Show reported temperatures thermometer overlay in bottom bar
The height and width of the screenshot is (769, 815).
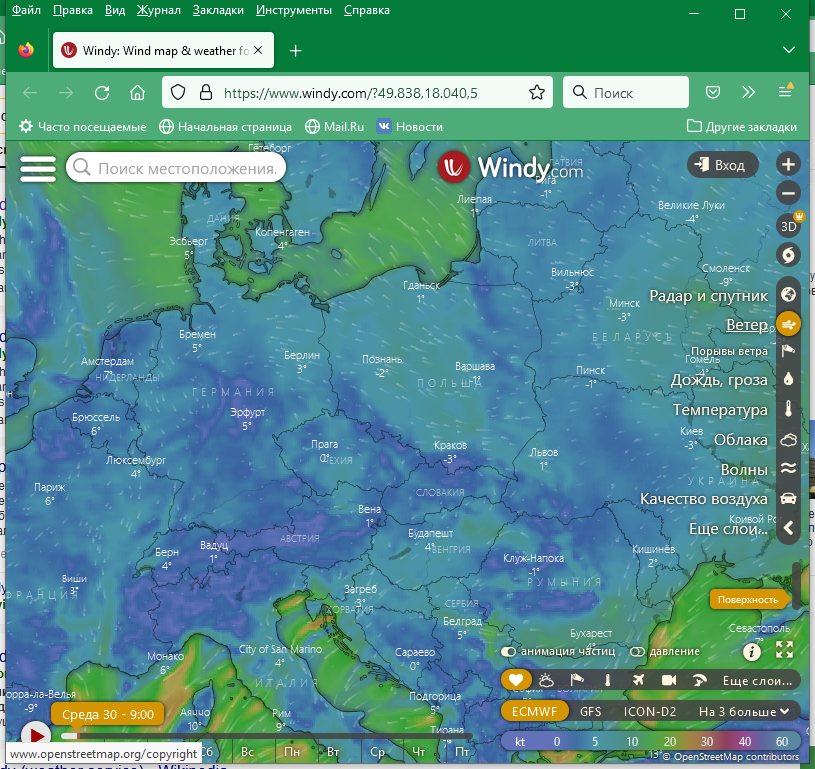point(607,680)
